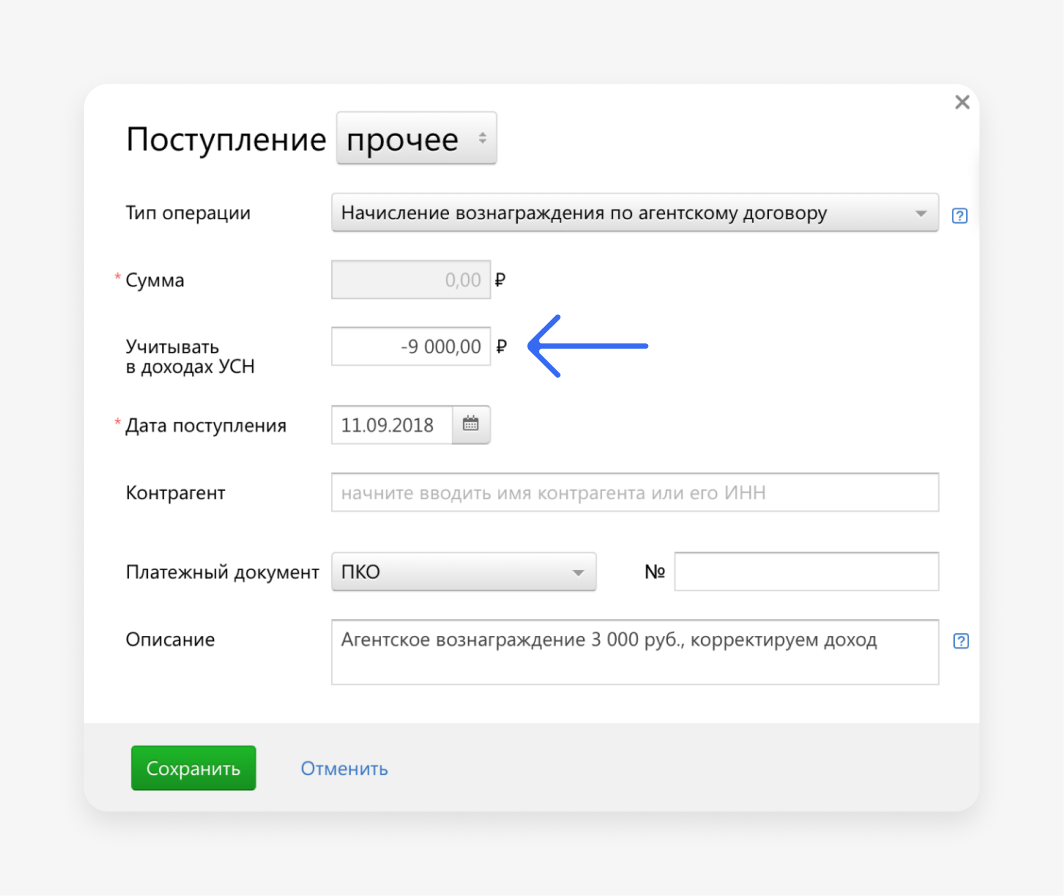Viewport: 1064px width, 896px height.
Task: Click the Контрагент search field
Action: [x=634, y=493]
